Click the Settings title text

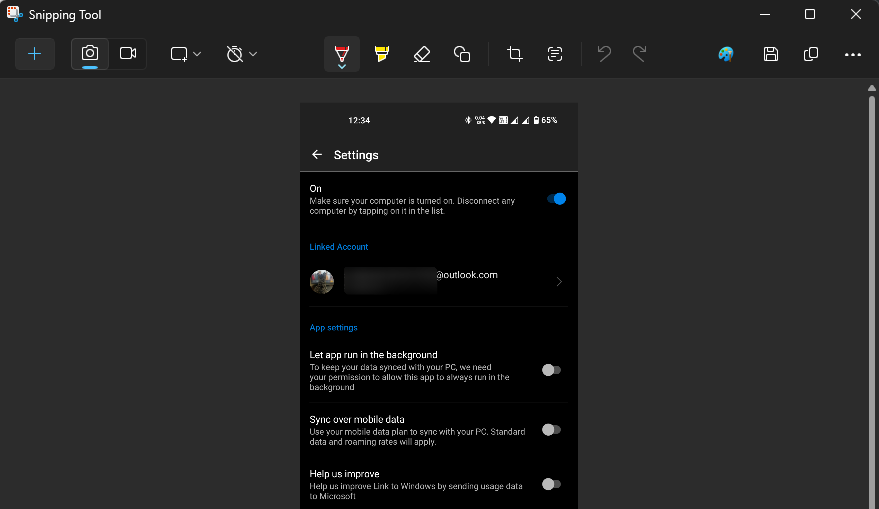click(x=356, y=155)
